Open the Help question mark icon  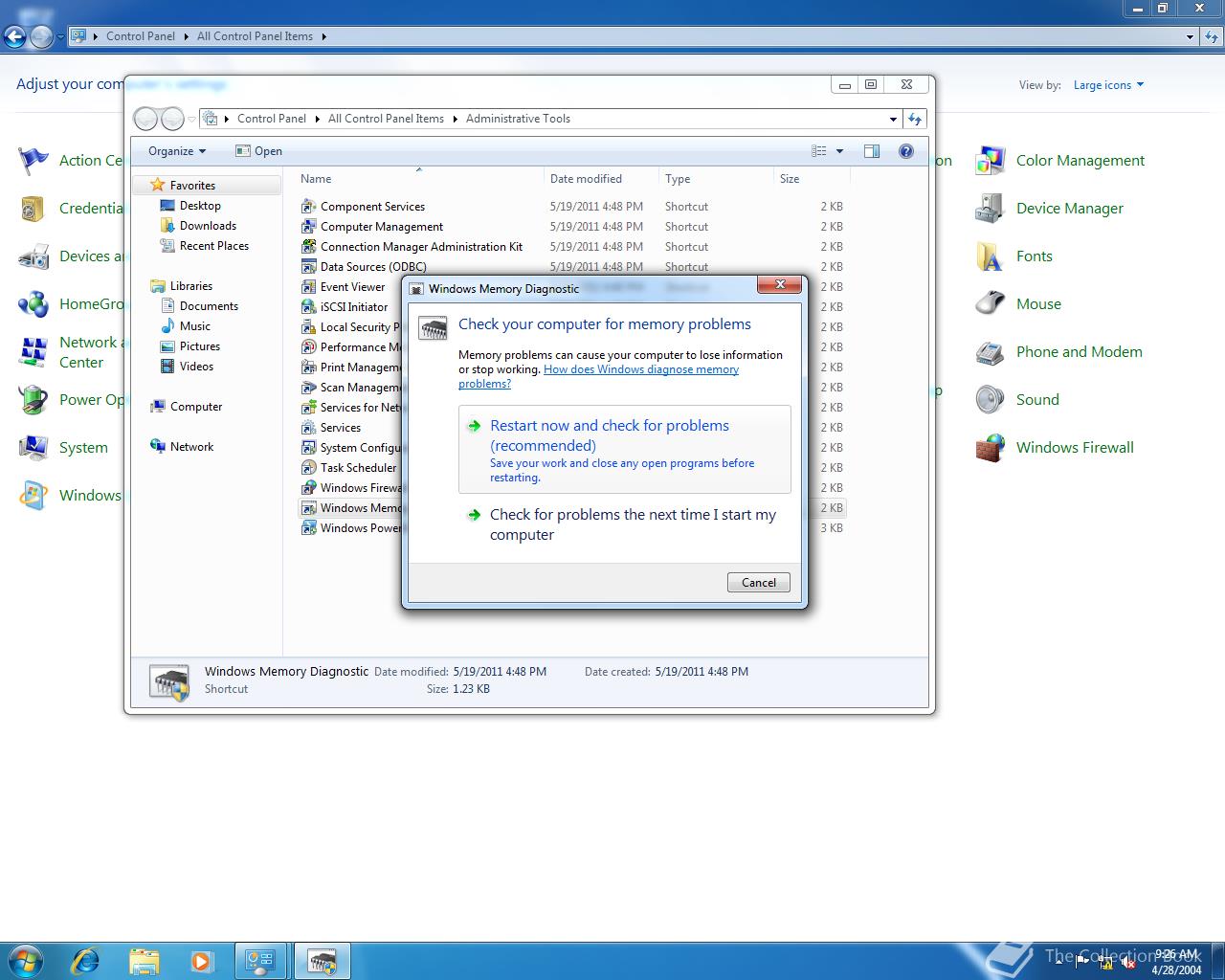(x=905, y=151)
